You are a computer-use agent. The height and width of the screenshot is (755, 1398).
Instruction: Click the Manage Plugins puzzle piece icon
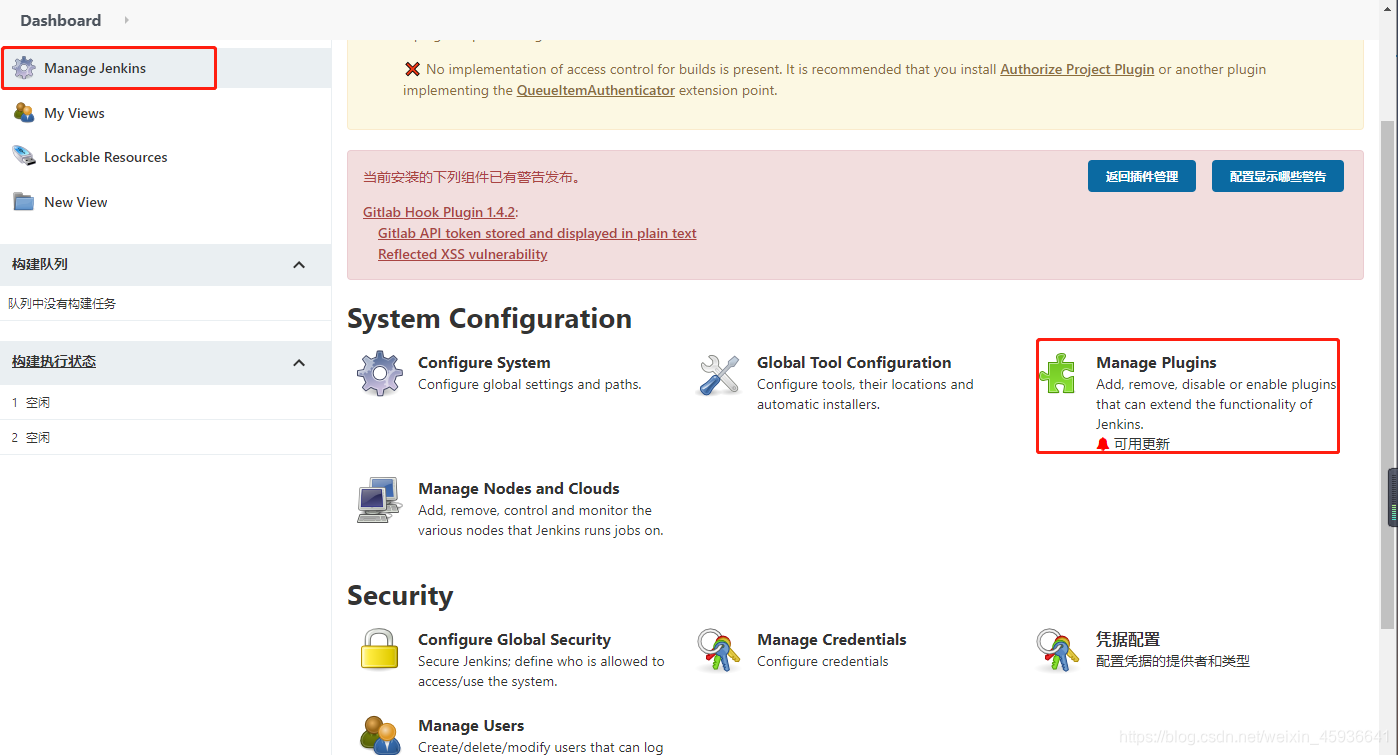click(x=1058, y=374)
